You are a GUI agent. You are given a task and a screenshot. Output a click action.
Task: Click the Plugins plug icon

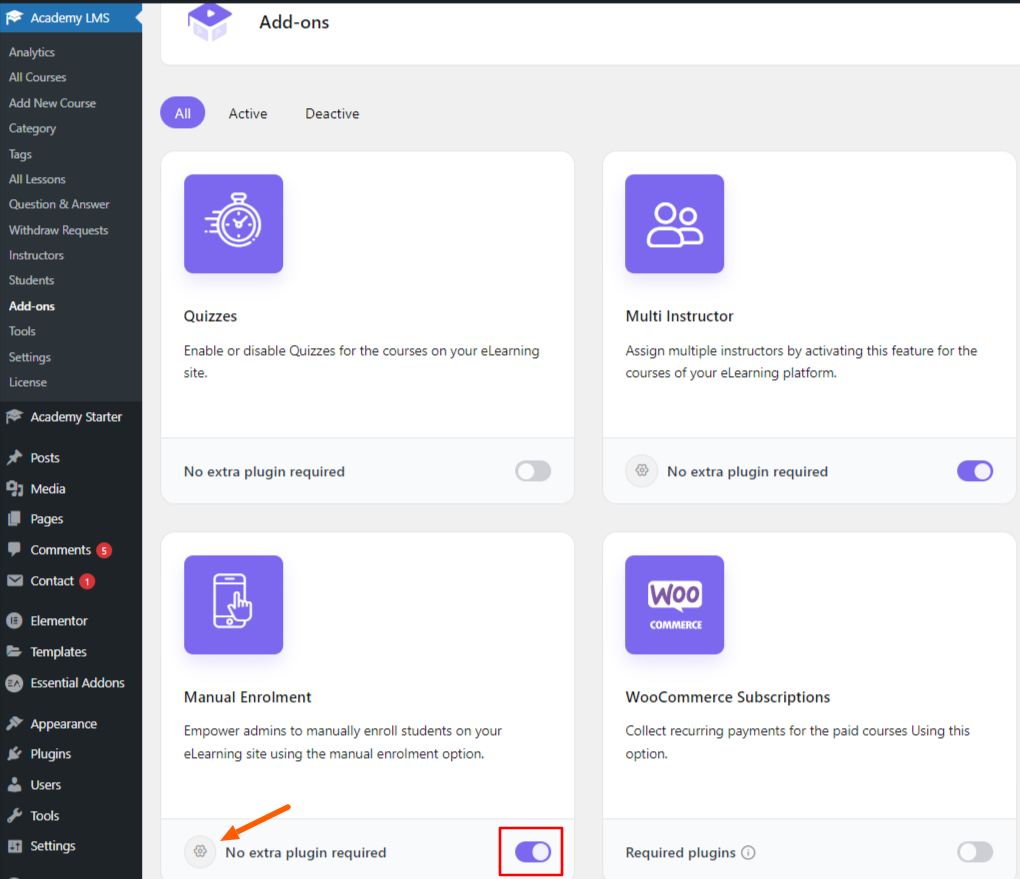14,753
